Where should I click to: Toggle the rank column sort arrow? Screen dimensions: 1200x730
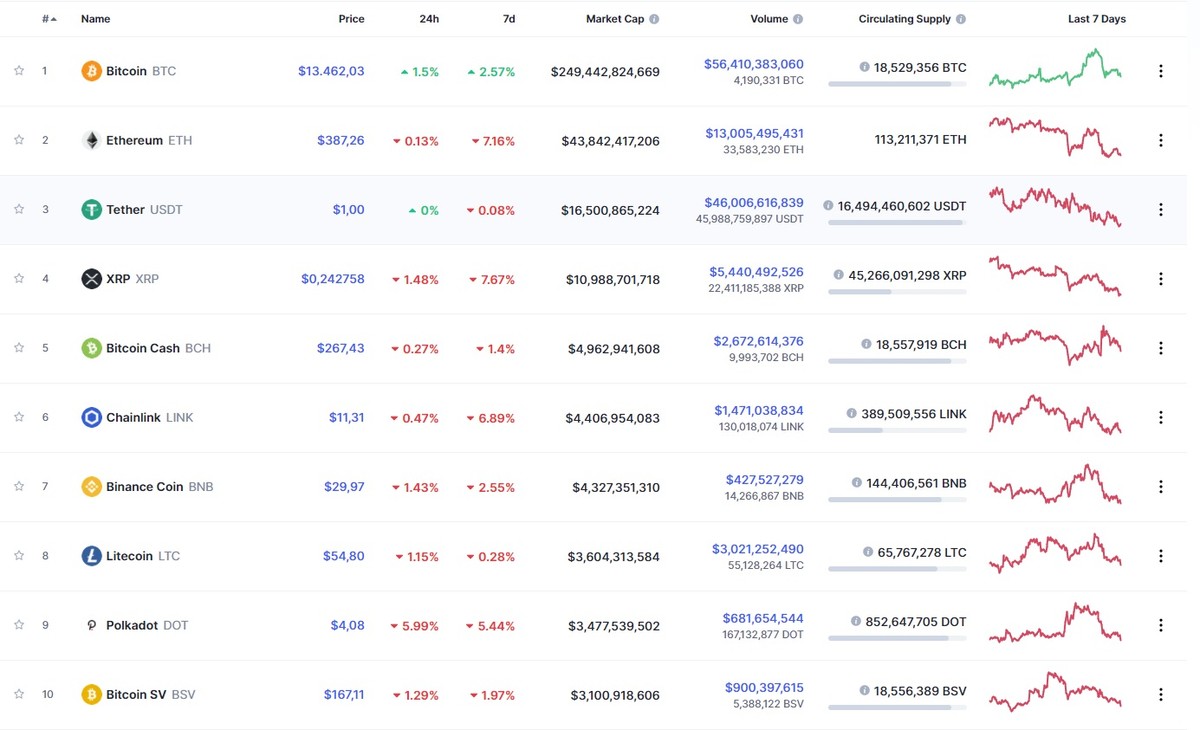tap(53, 17)
